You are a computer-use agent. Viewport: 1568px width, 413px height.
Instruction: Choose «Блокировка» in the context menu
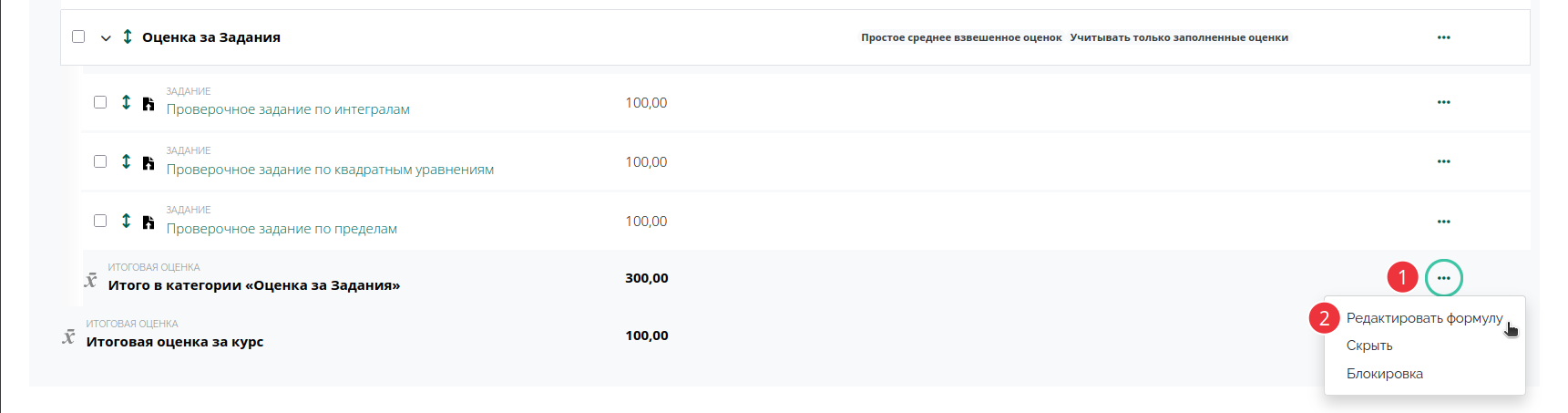pos(1384,374)
